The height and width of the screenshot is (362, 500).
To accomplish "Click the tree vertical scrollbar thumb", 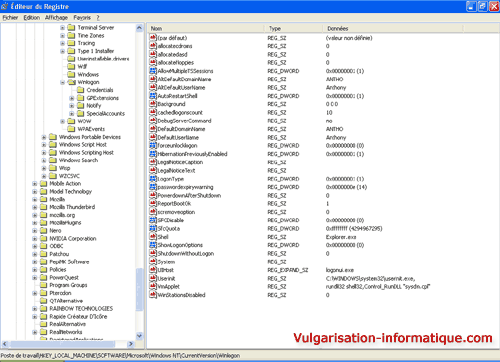I will pos(139,289).
